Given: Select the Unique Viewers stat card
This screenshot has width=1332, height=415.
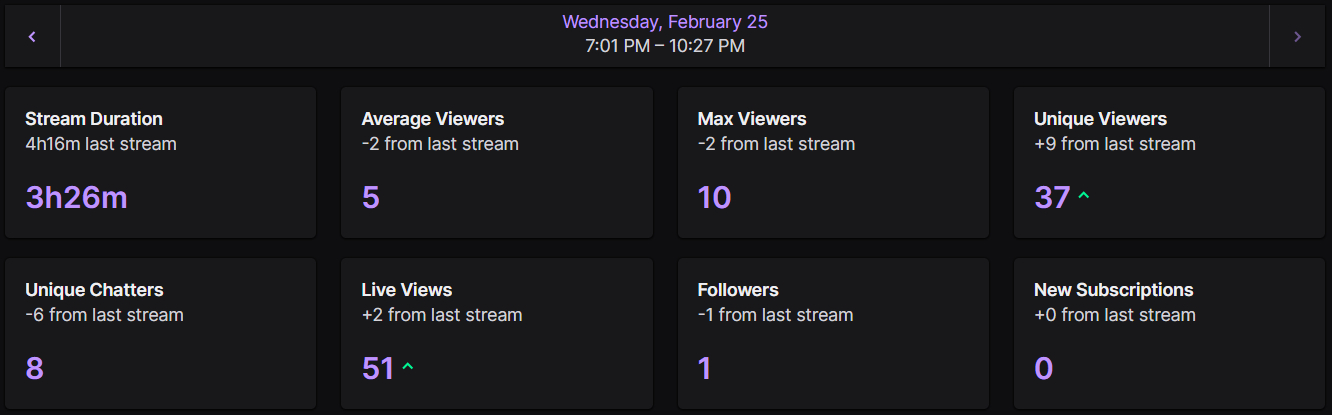Looking at the screenshot, I should click(1169, 163).
